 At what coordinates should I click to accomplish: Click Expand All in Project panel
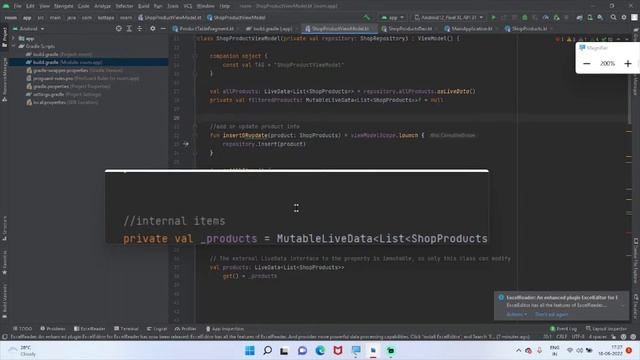pos(129,29)
